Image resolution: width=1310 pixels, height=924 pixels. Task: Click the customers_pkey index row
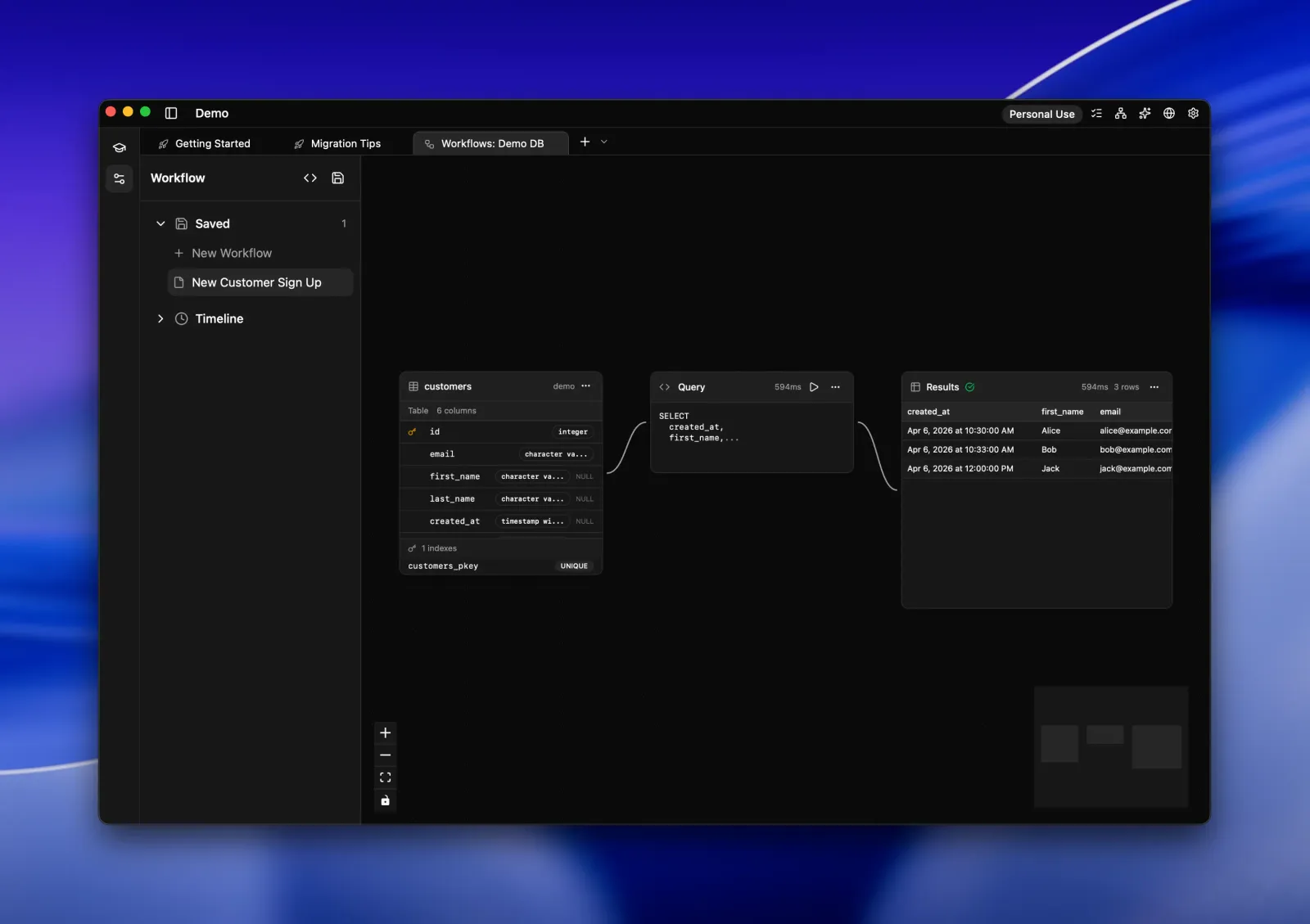click(x=500, y=566)
